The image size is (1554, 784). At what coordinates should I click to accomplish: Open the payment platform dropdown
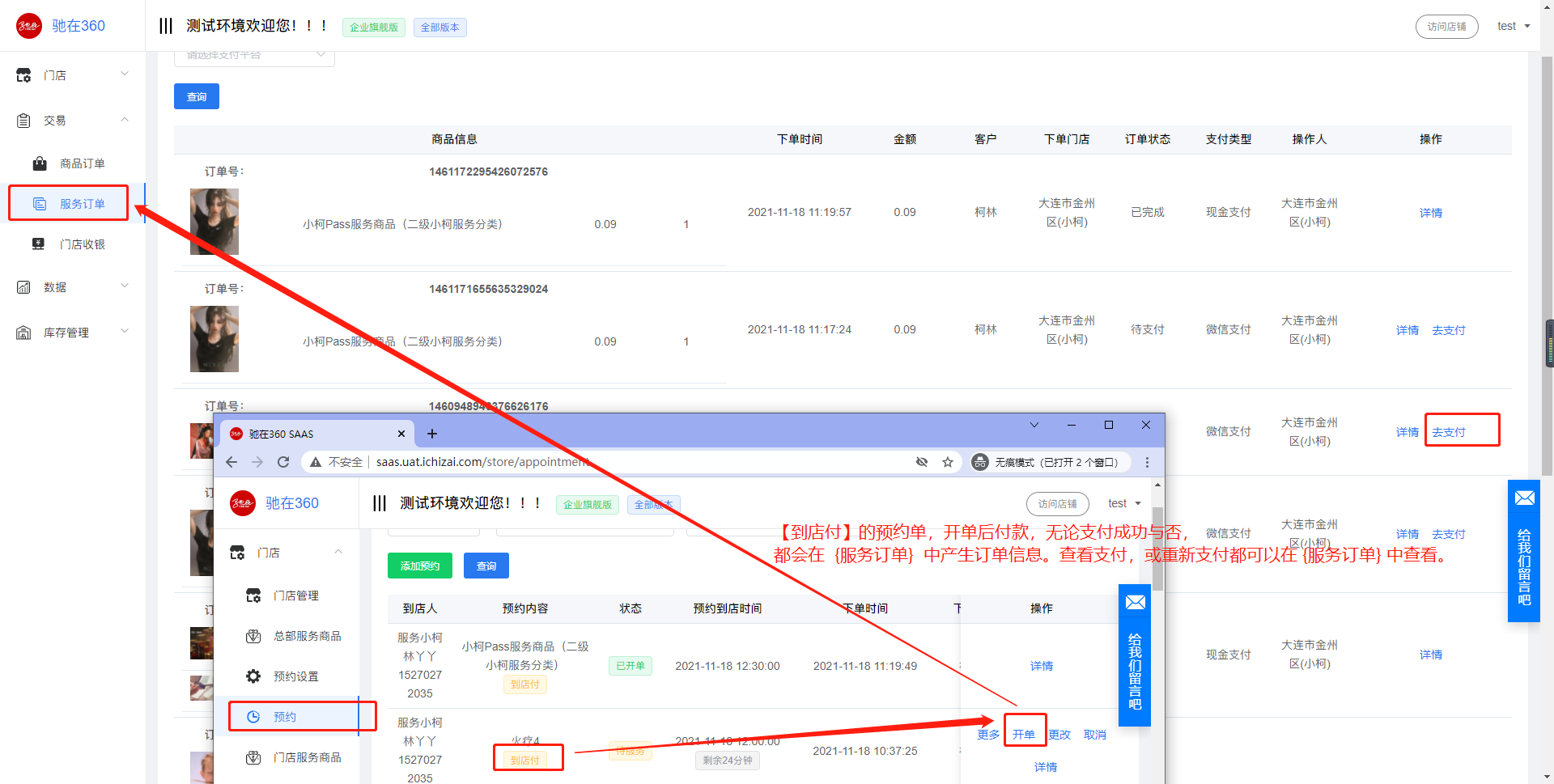point(254,56)
